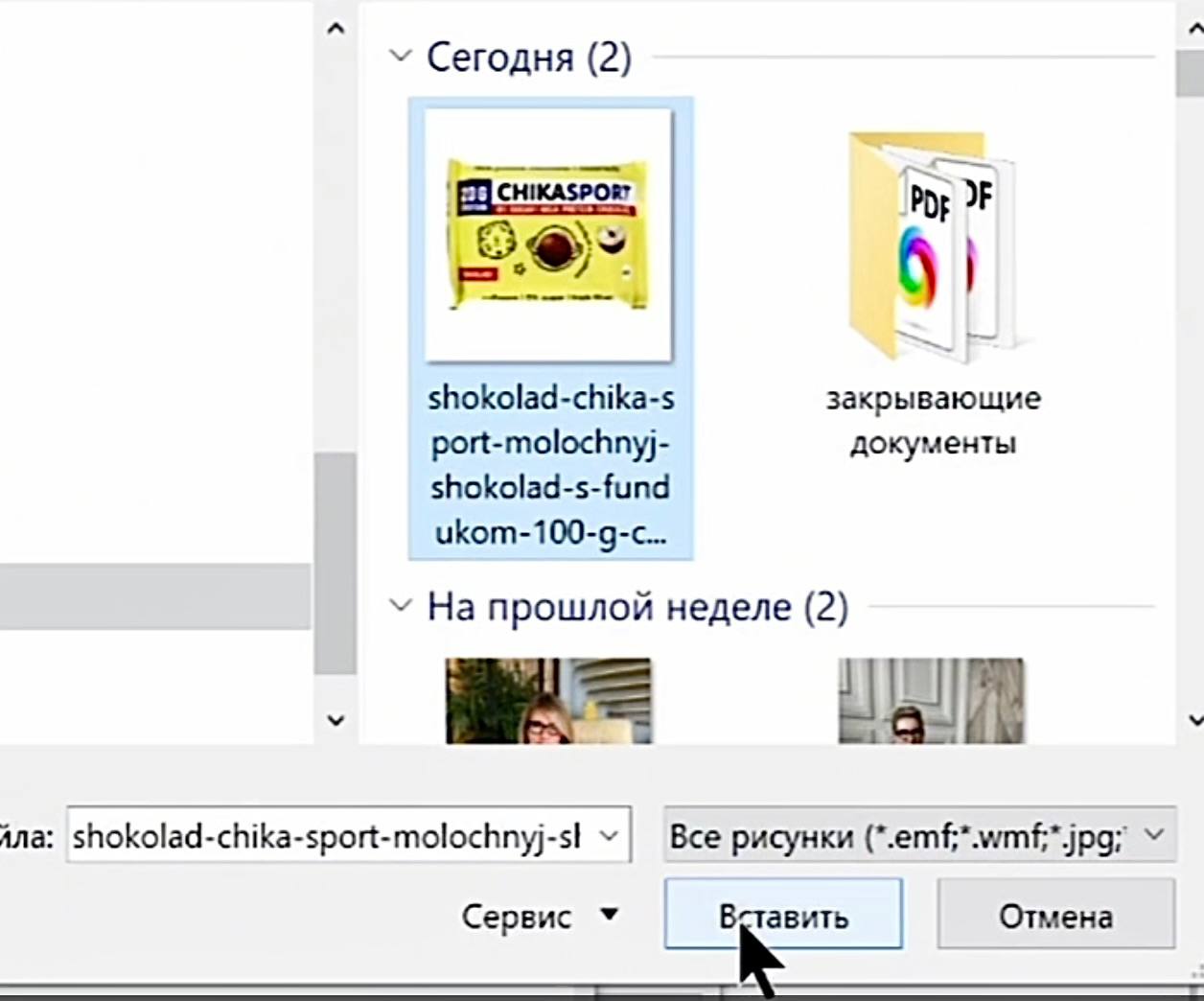The width and height of the screenshot is (1204, 1001).
Task: Click the navigation pane scroll down arrow
Action: (336, 720)
